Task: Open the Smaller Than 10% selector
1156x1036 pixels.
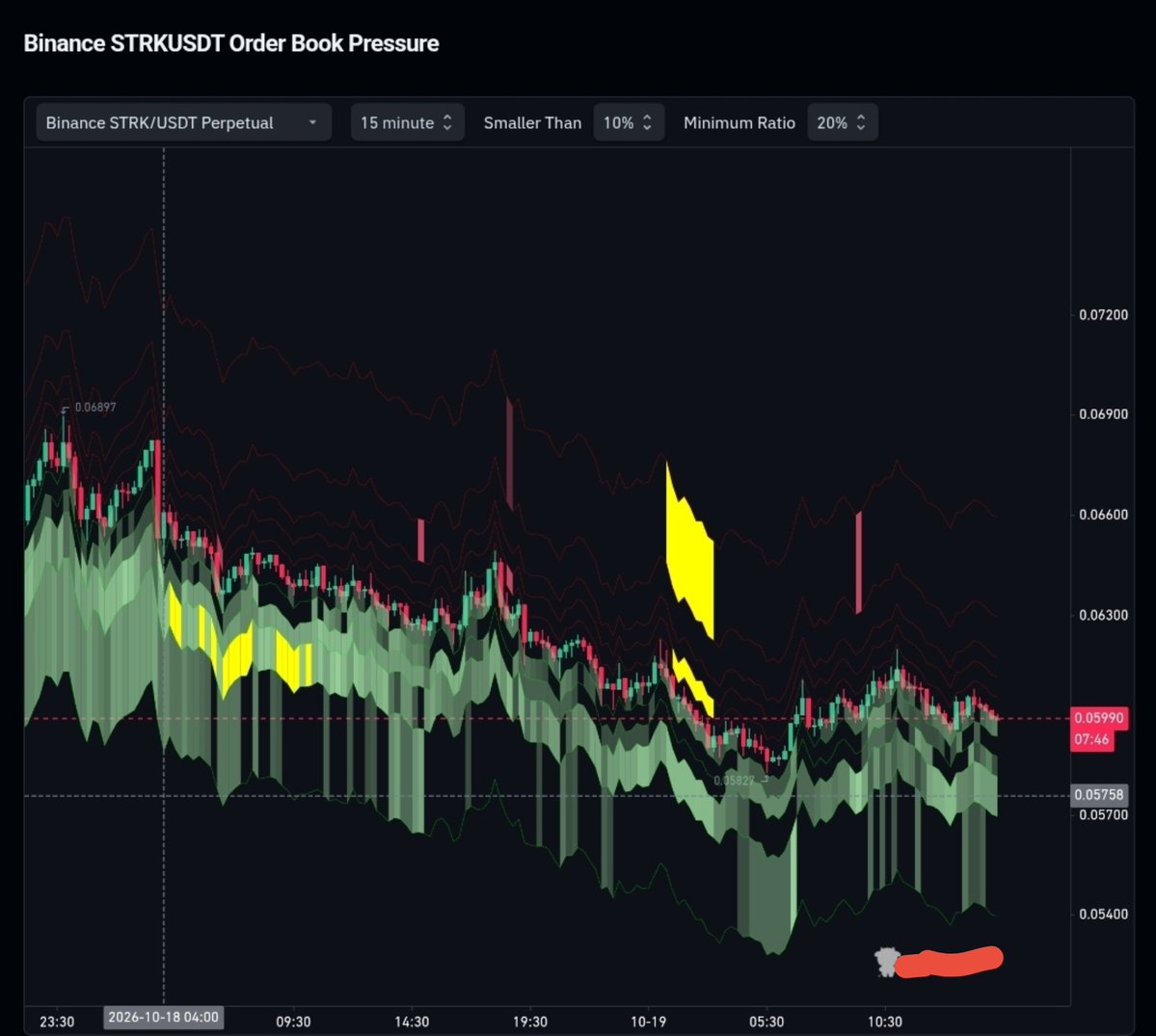Action: coord(628,122)
